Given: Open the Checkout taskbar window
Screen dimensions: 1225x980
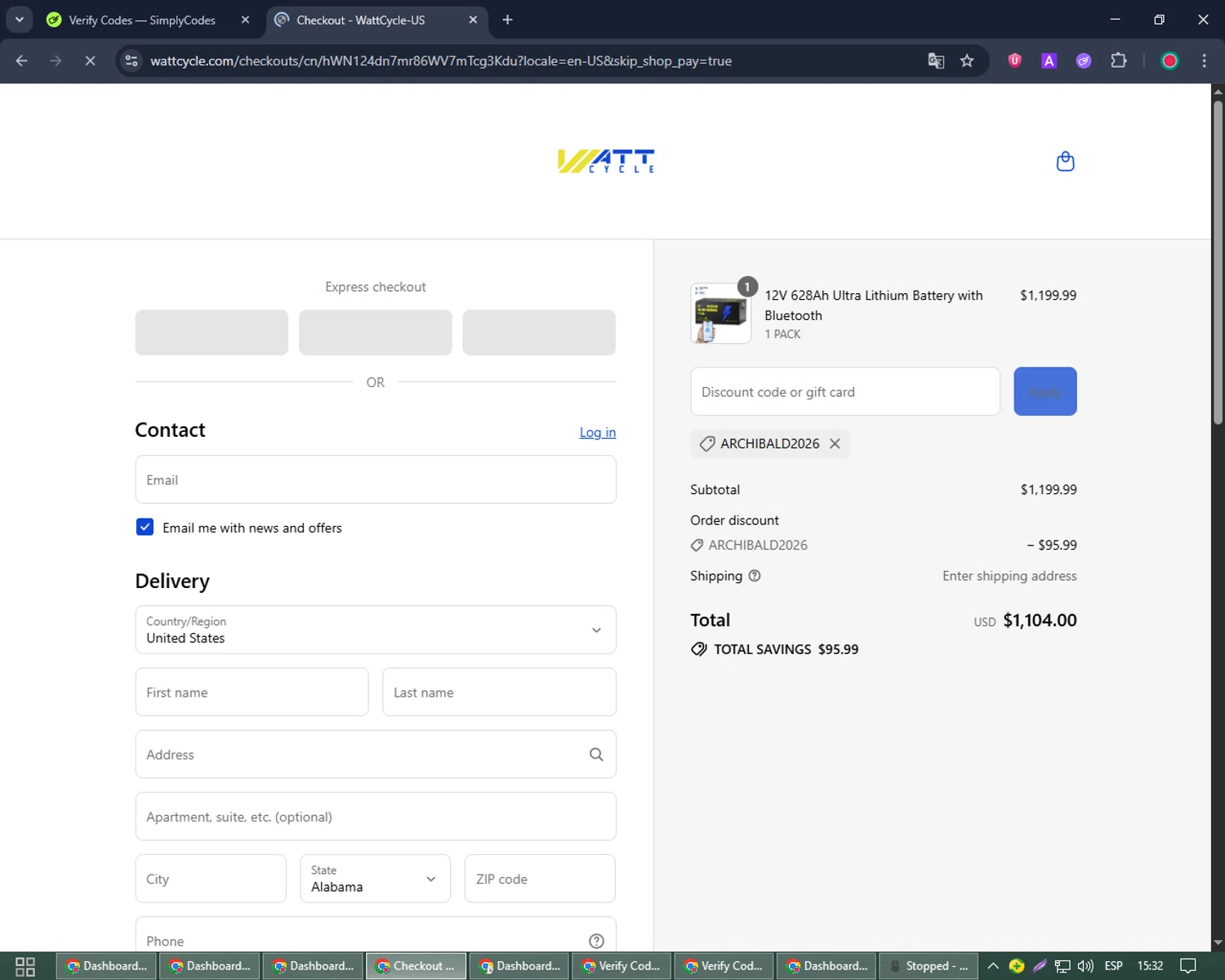Looking at the screenshot, I should [x=416, y=966].
